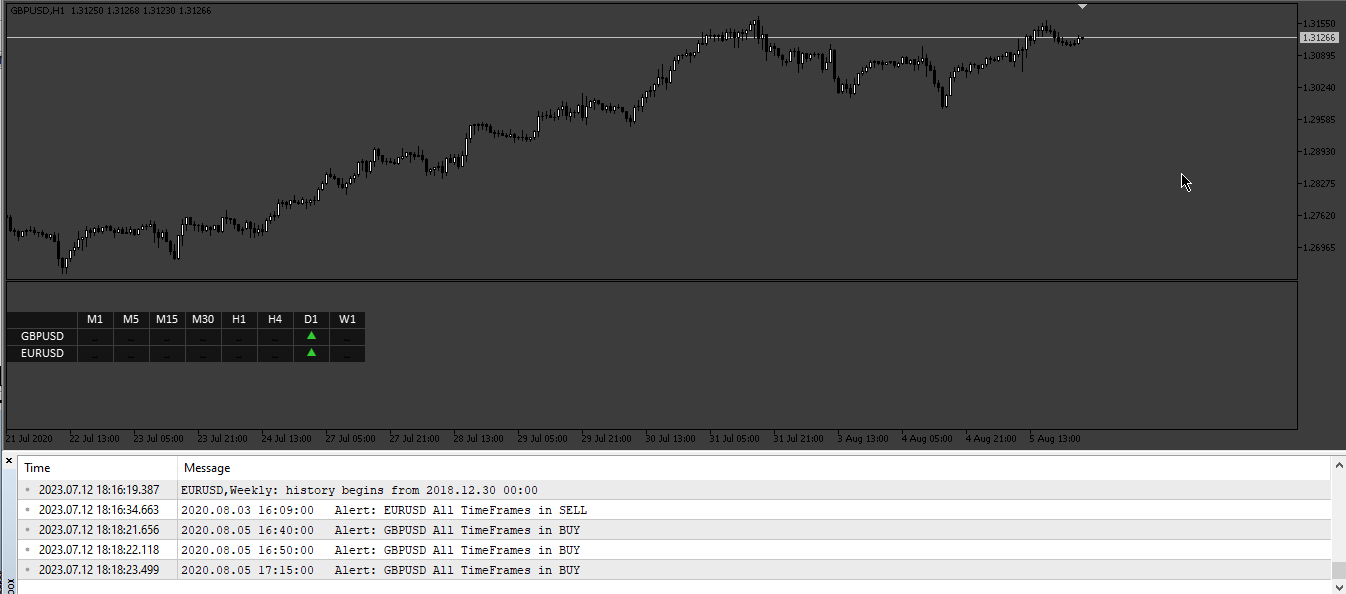Click the 1.30240 price axis label
The height and width of the screenshot is (594, 1346).
click(1320, 87)
